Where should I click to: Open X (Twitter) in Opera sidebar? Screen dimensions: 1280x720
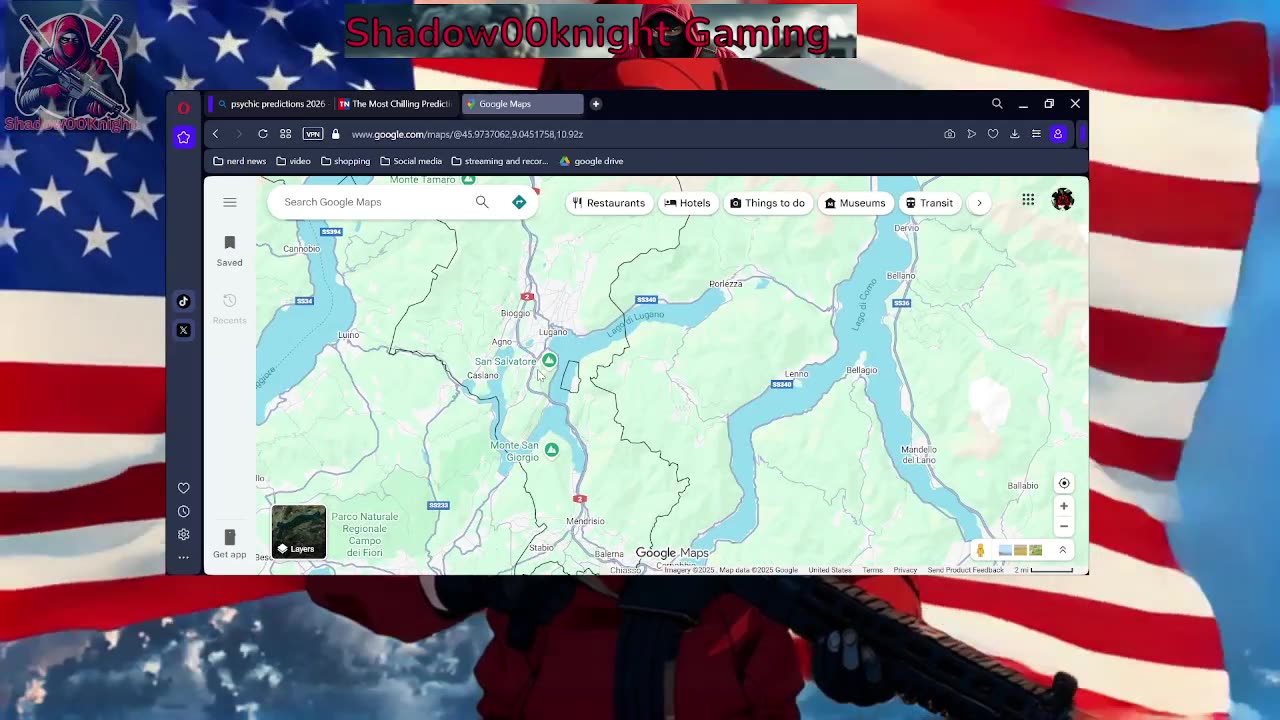[183, 330]
